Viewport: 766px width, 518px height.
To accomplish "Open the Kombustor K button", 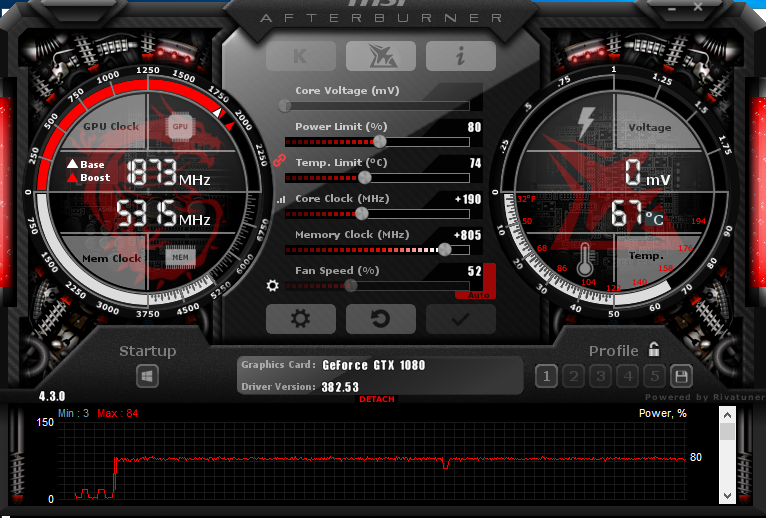I will [x=300, y=56].
